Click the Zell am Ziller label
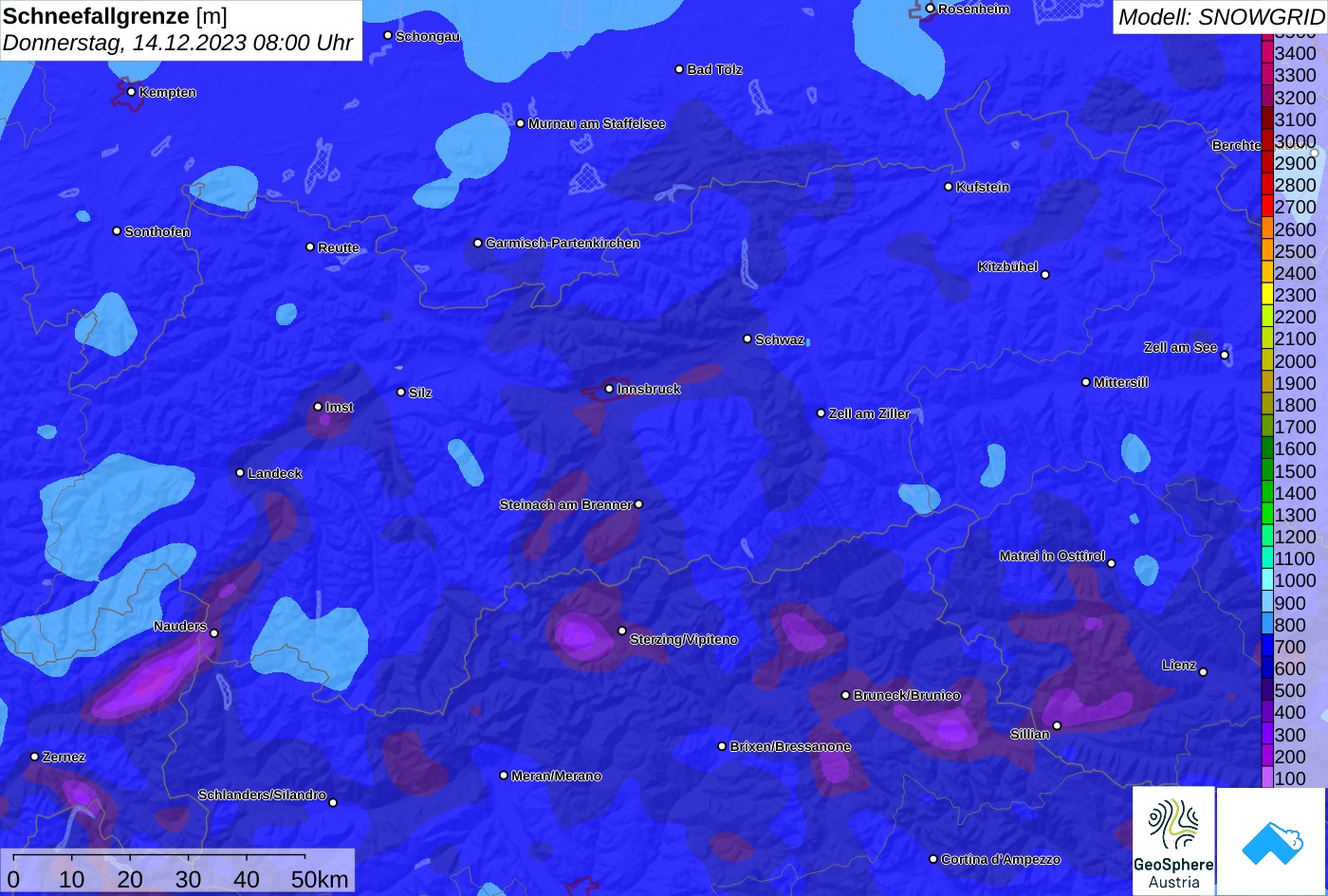Image resolution: width=1328 pixels, height=896 pixels. (869, 413)
